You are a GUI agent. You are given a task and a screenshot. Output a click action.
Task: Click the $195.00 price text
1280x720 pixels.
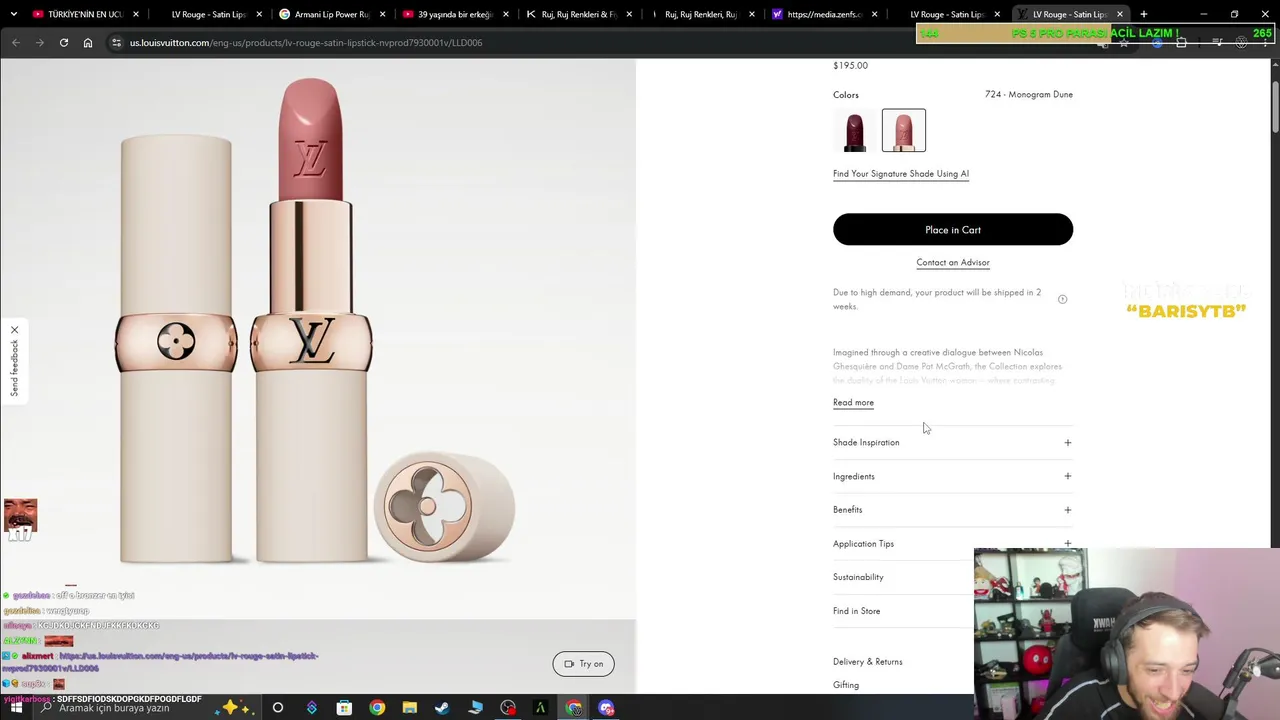850,65
